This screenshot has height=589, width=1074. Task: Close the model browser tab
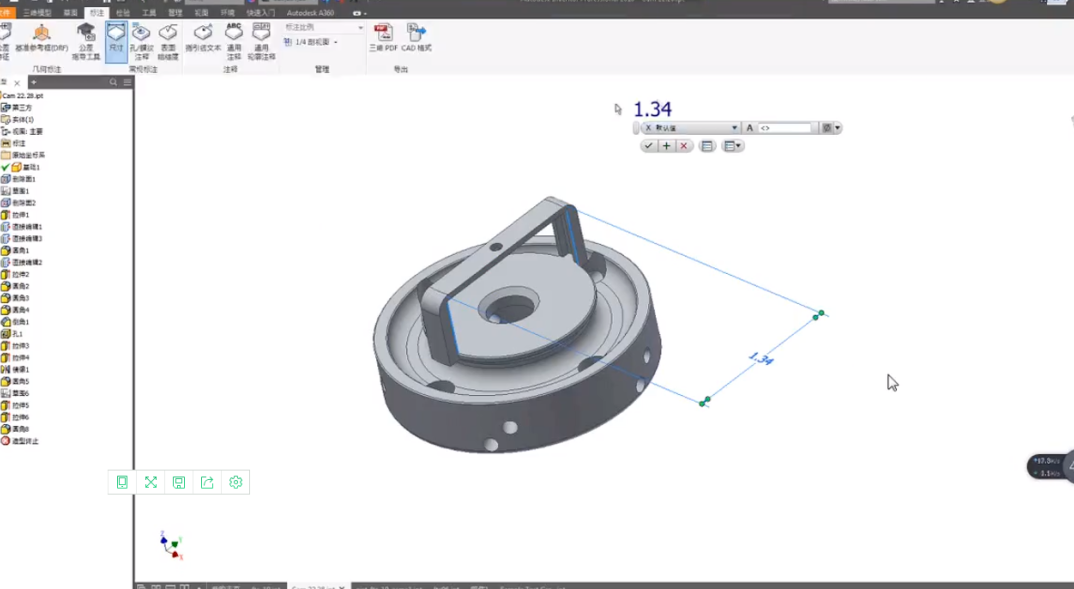point(17,83)
